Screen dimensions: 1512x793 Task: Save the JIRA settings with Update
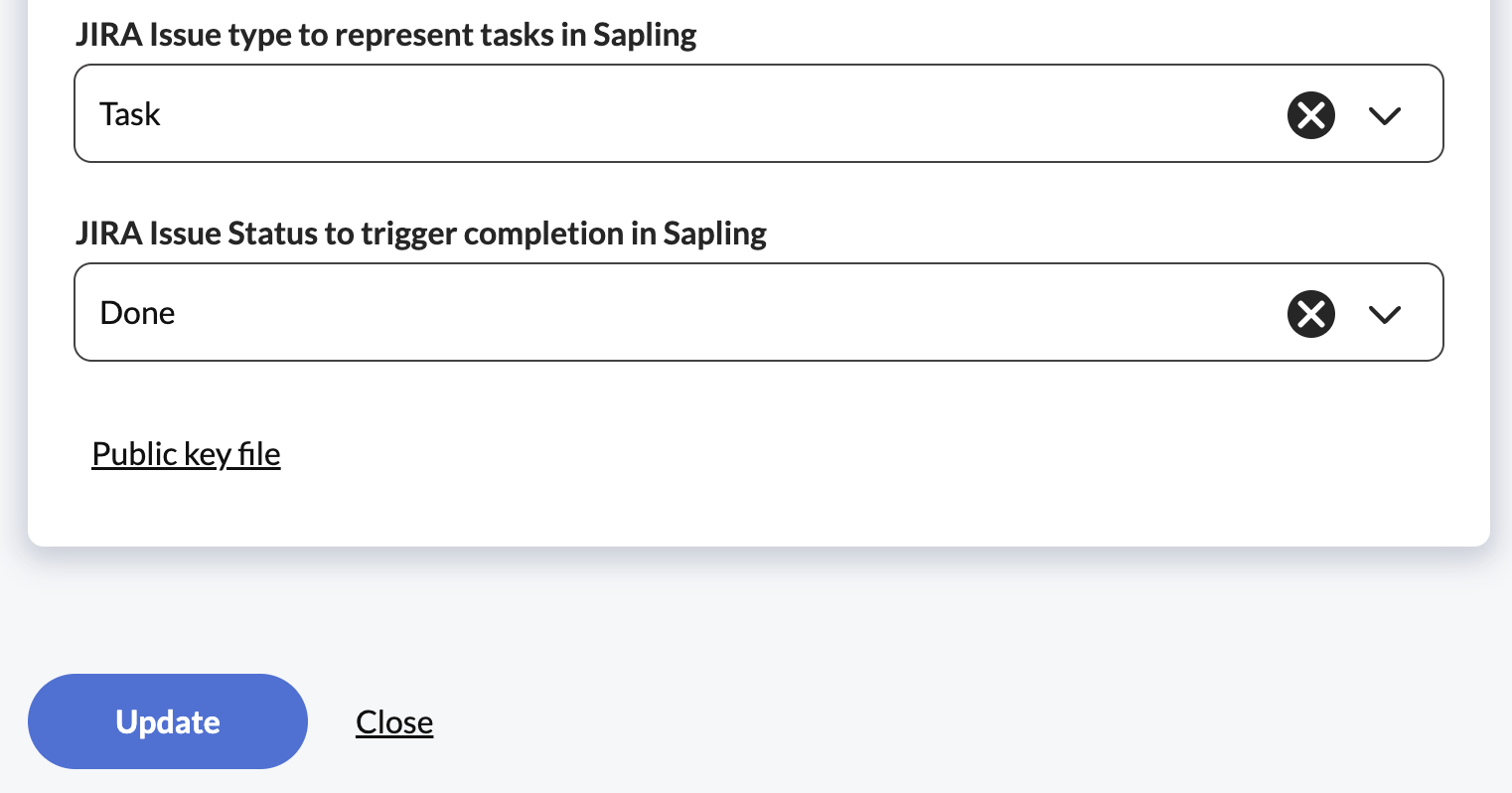[167, 721]
